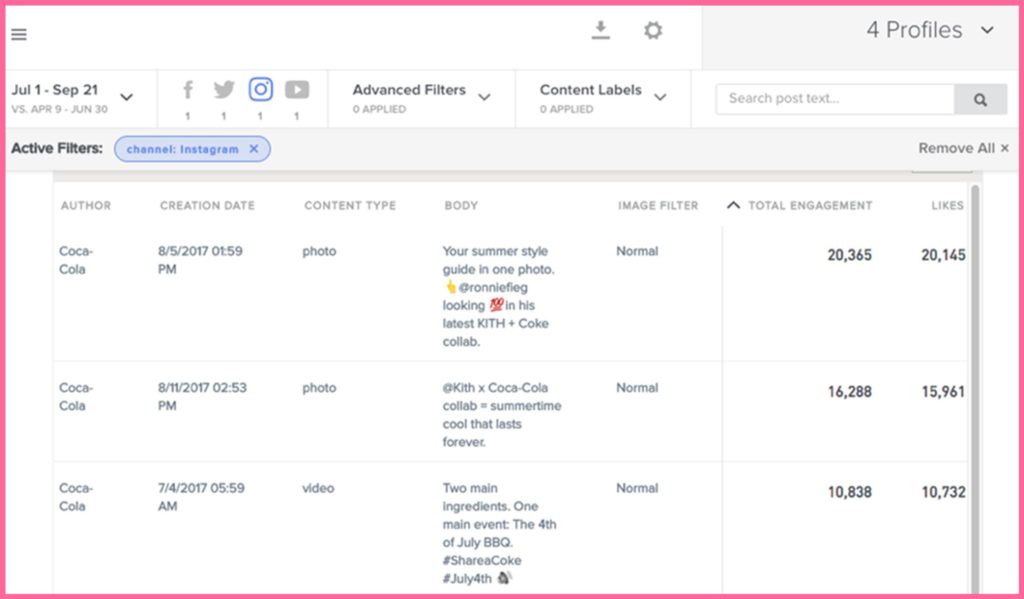This screenshot has width=1024, height=599.
Task: Click the Likes column header
Action: [x=947, y=205]
